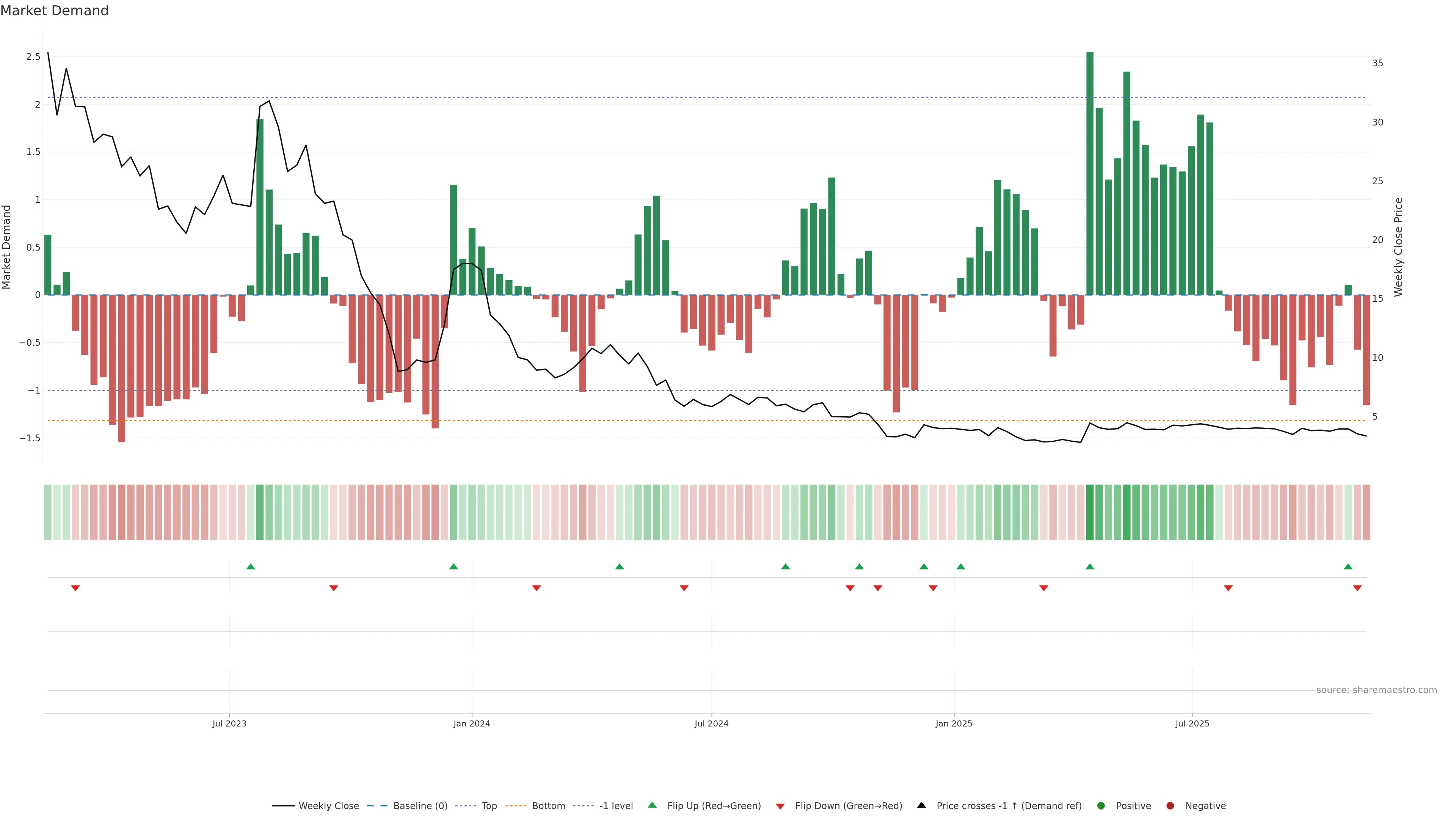Toggle the Top dotted line legend item

point(489,805)
